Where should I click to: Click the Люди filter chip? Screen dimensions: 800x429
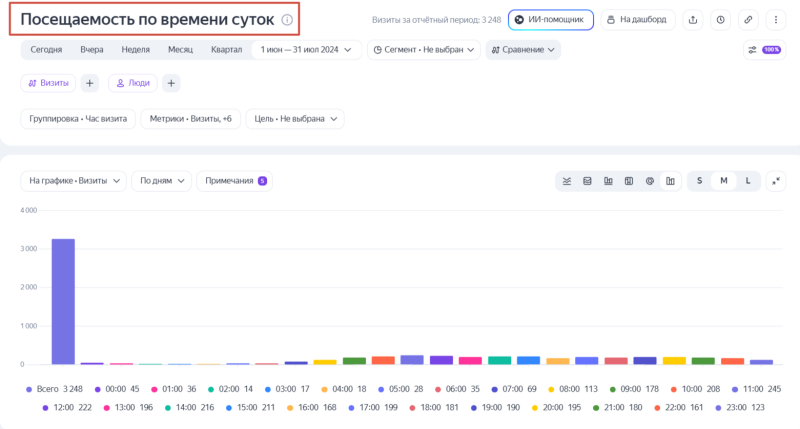point(133,83)
